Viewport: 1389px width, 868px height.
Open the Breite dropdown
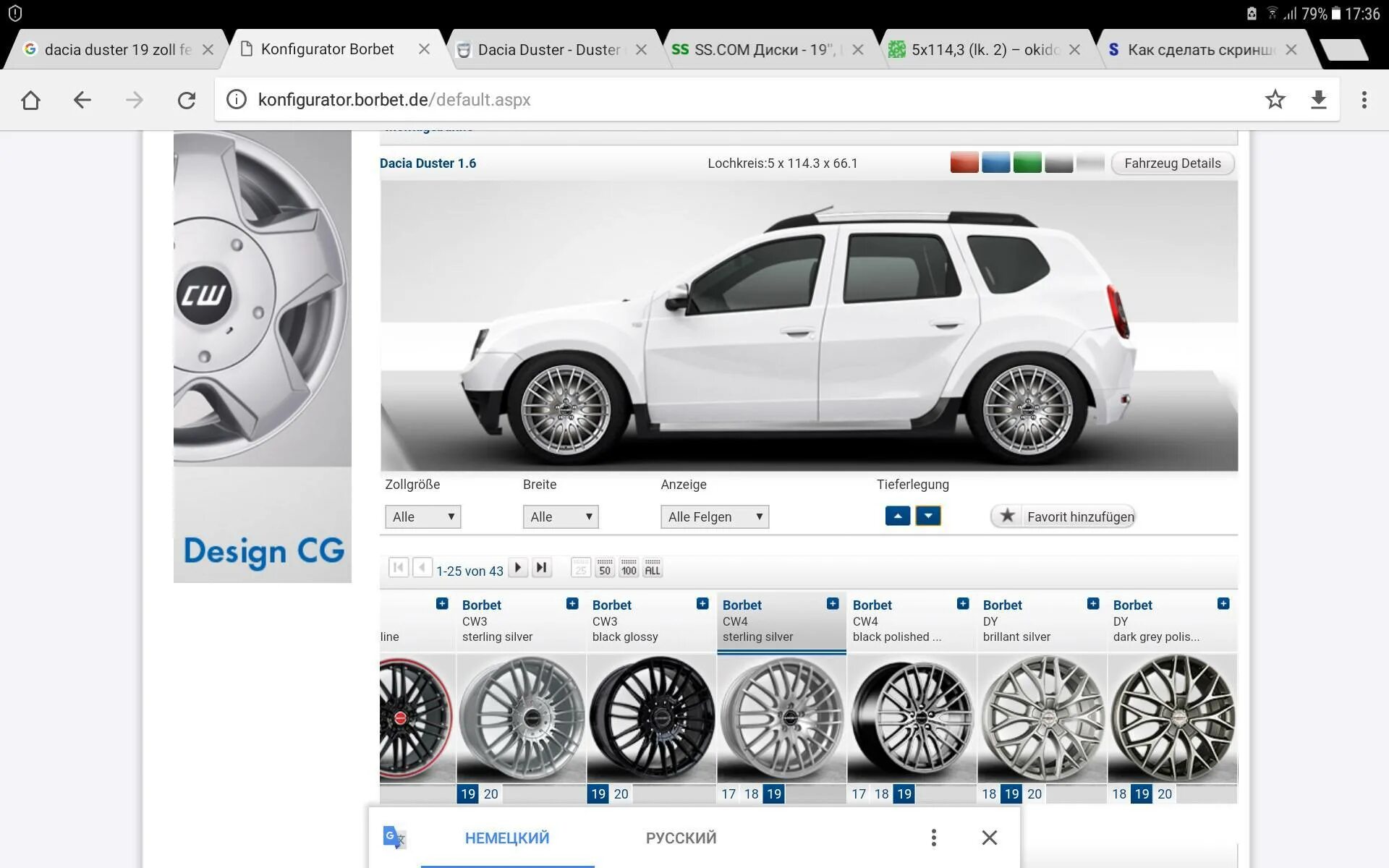561,516
